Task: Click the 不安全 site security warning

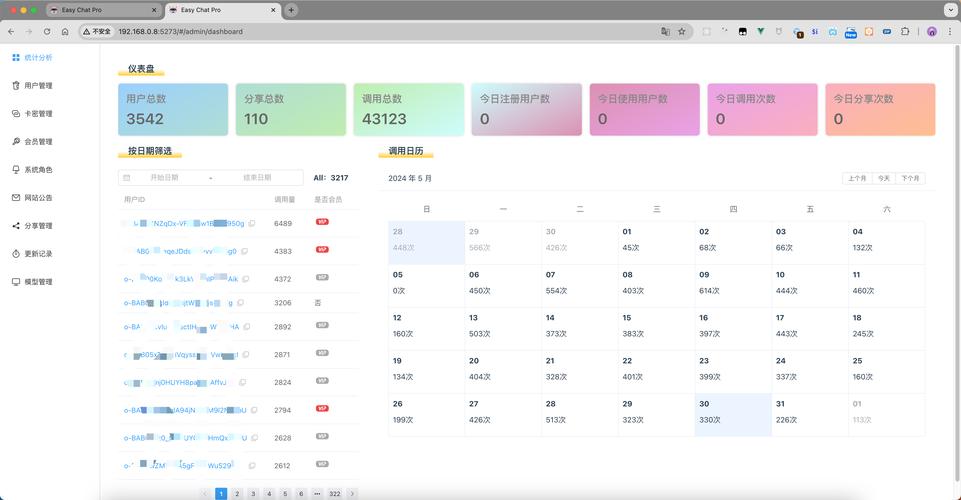Action: tap(97, 31)
